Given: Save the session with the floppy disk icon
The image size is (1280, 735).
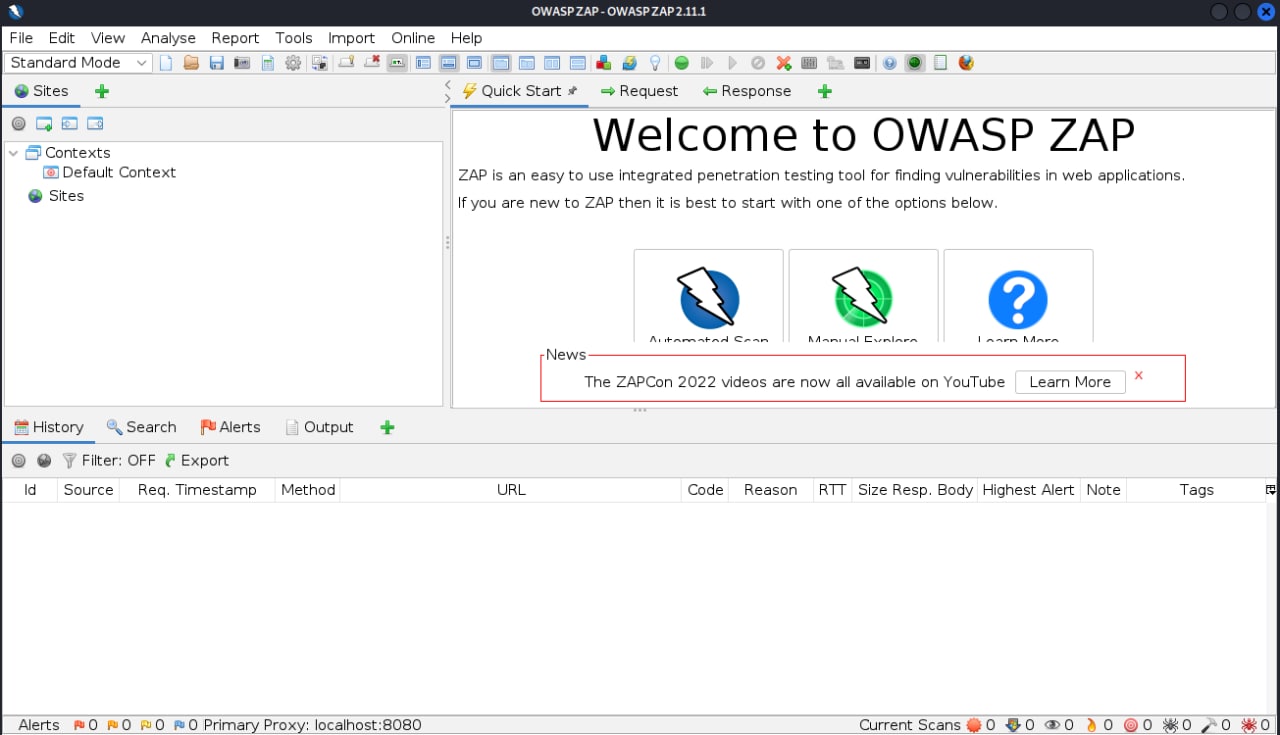Looking at the screenshot, I should tap(216, 63).
